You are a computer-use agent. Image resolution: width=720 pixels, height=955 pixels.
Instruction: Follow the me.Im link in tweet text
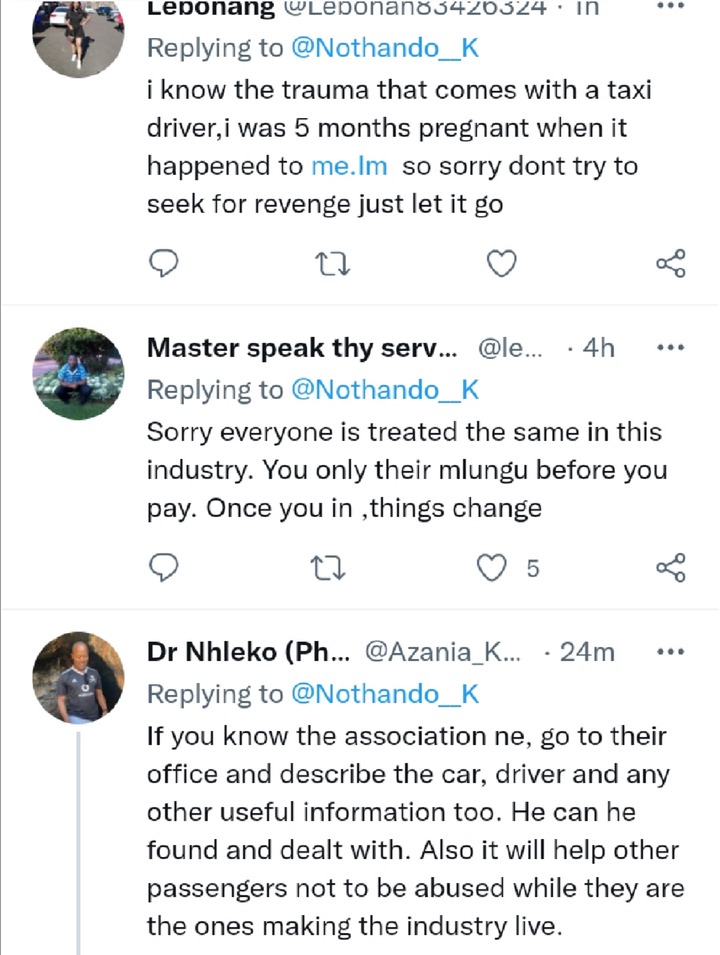pyautogui.click(x=349, y=166)
